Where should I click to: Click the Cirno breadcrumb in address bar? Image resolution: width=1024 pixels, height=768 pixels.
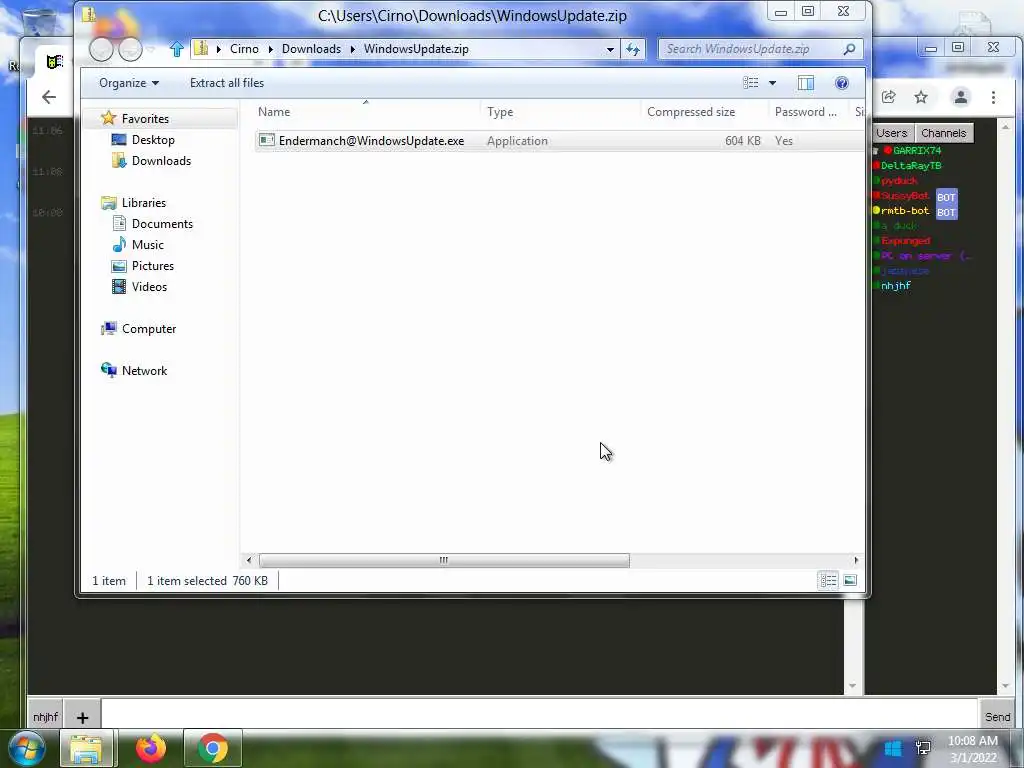(x=244, y=49)
